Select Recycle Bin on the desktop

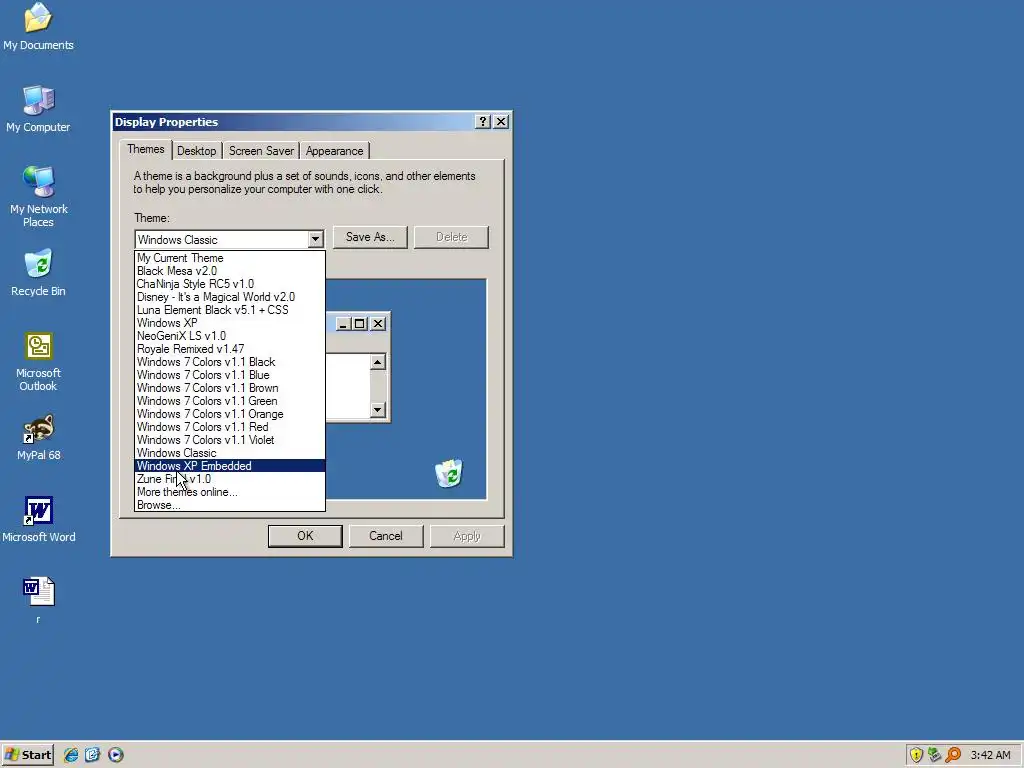(38, 272)
